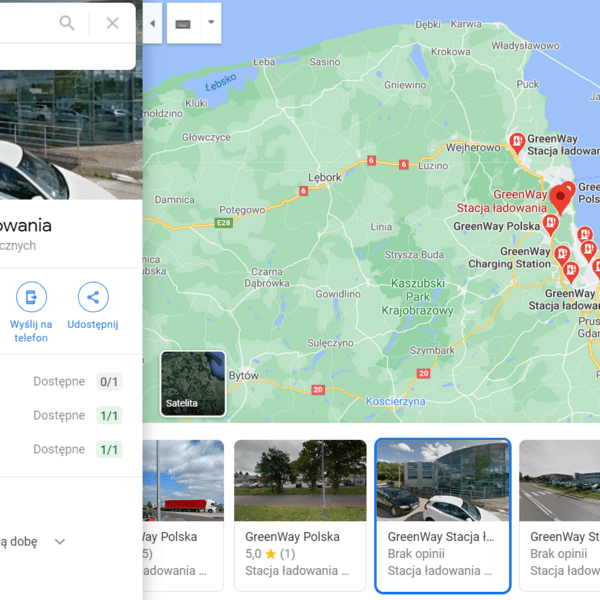
Task: Click the Udostępnij share icon
Action: [x=93, y=297]
